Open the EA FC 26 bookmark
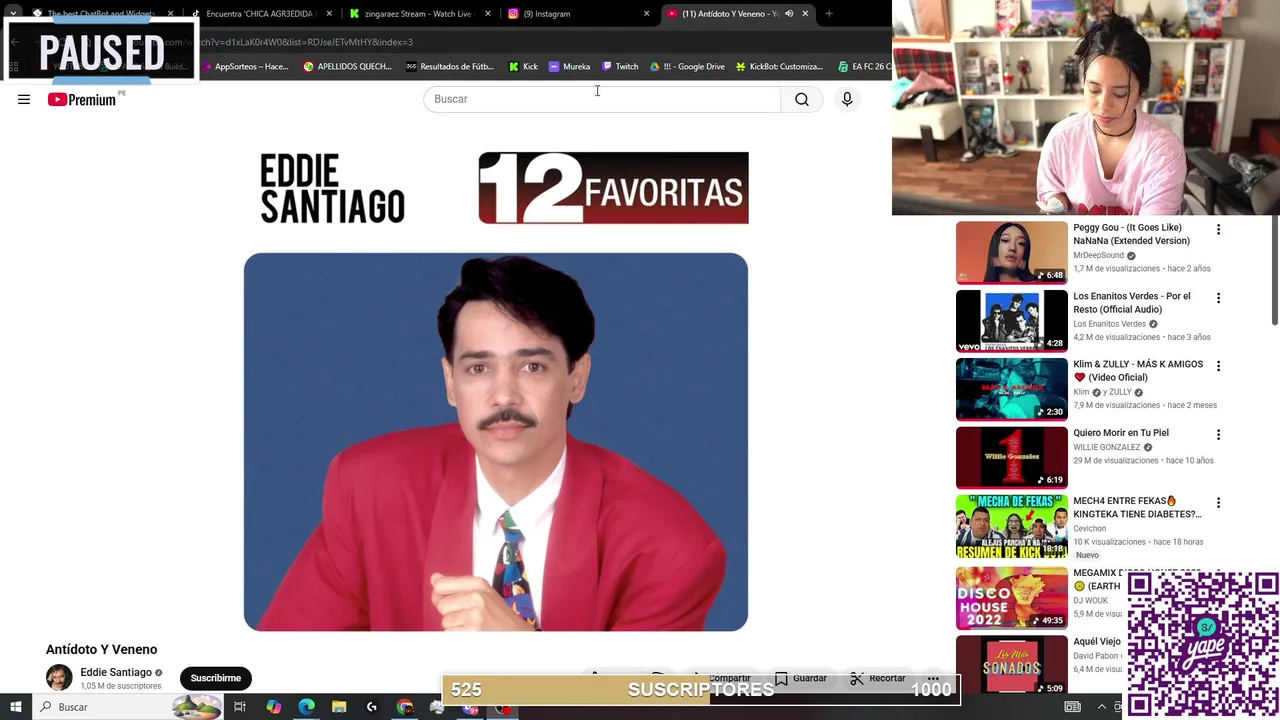This screenshot has width=1280, height=720. [x=865, y=67]
